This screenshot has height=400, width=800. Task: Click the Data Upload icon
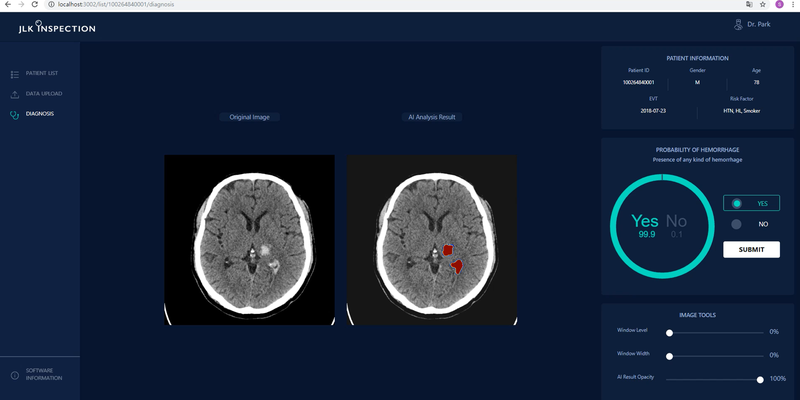15,94
